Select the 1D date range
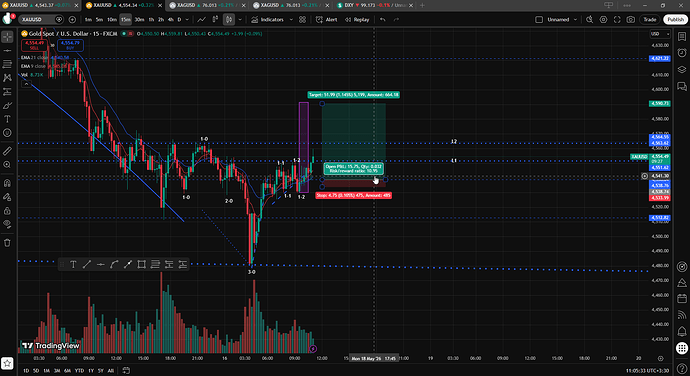The image size is (690, 376). pos(26,371)
